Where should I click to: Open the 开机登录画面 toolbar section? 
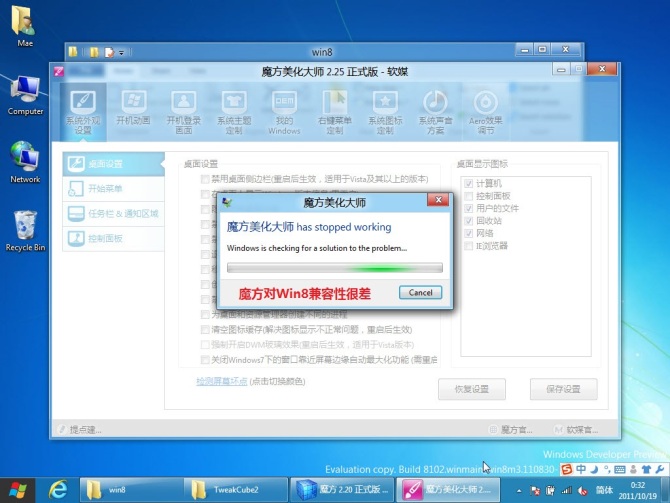click(184, 112)
